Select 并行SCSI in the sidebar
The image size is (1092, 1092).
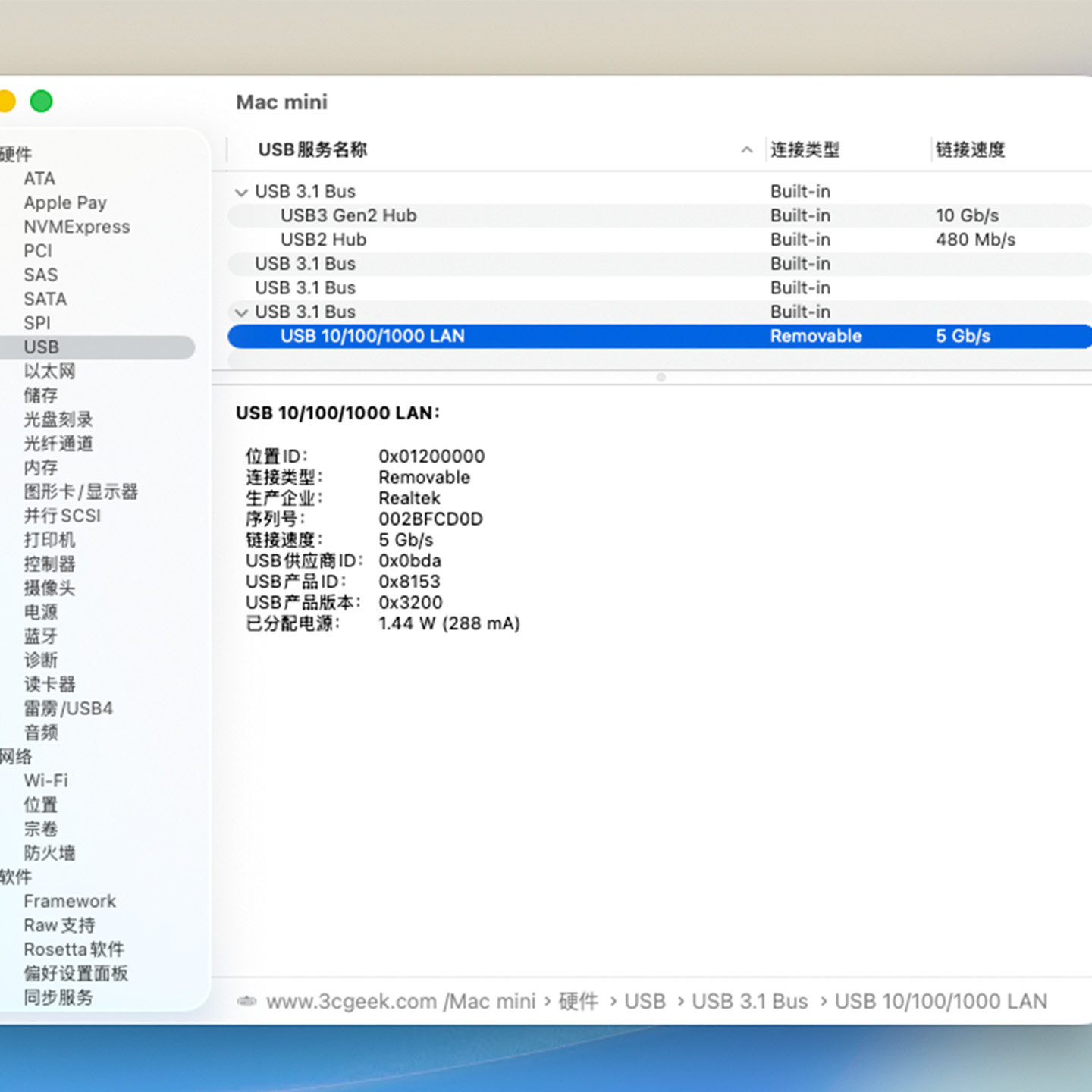62,516
